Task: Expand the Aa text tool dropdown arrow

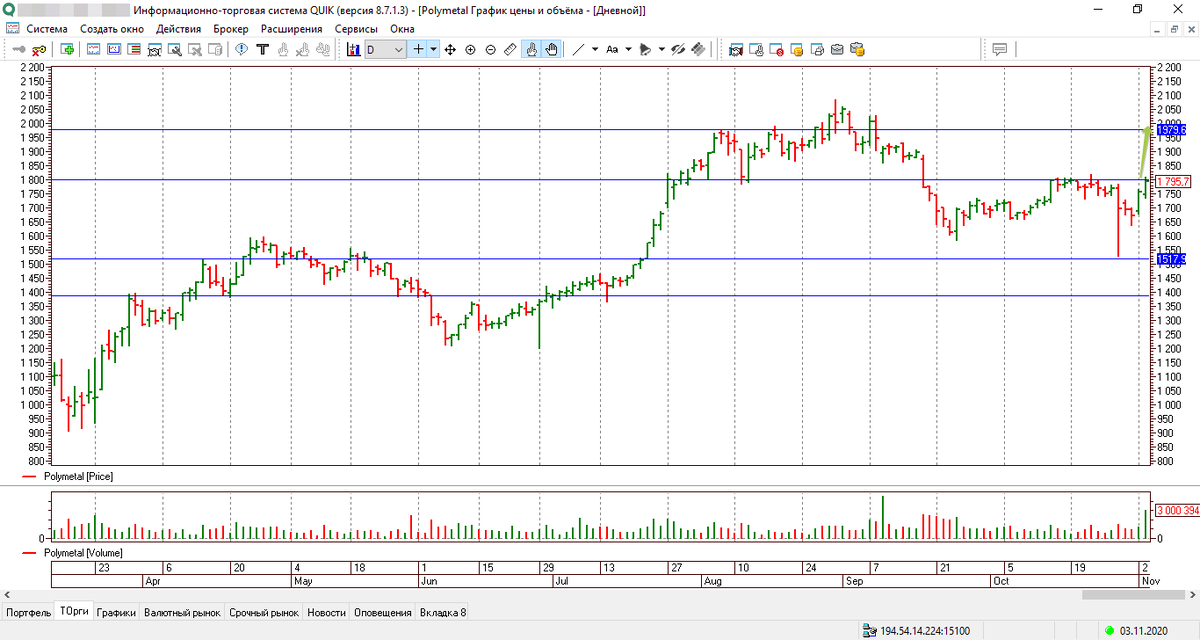Action: [x=628, y=49]
